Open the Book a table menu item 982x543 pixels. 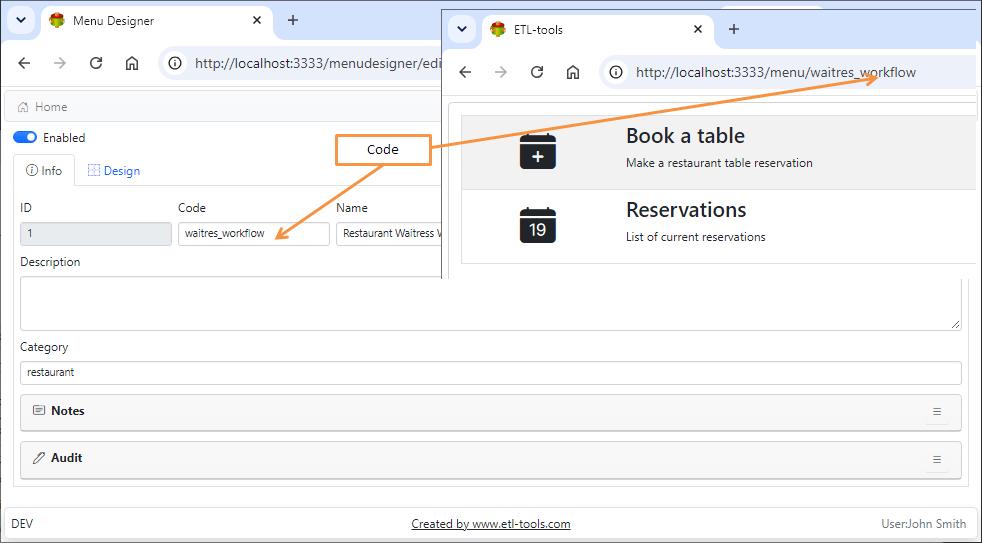719,152
